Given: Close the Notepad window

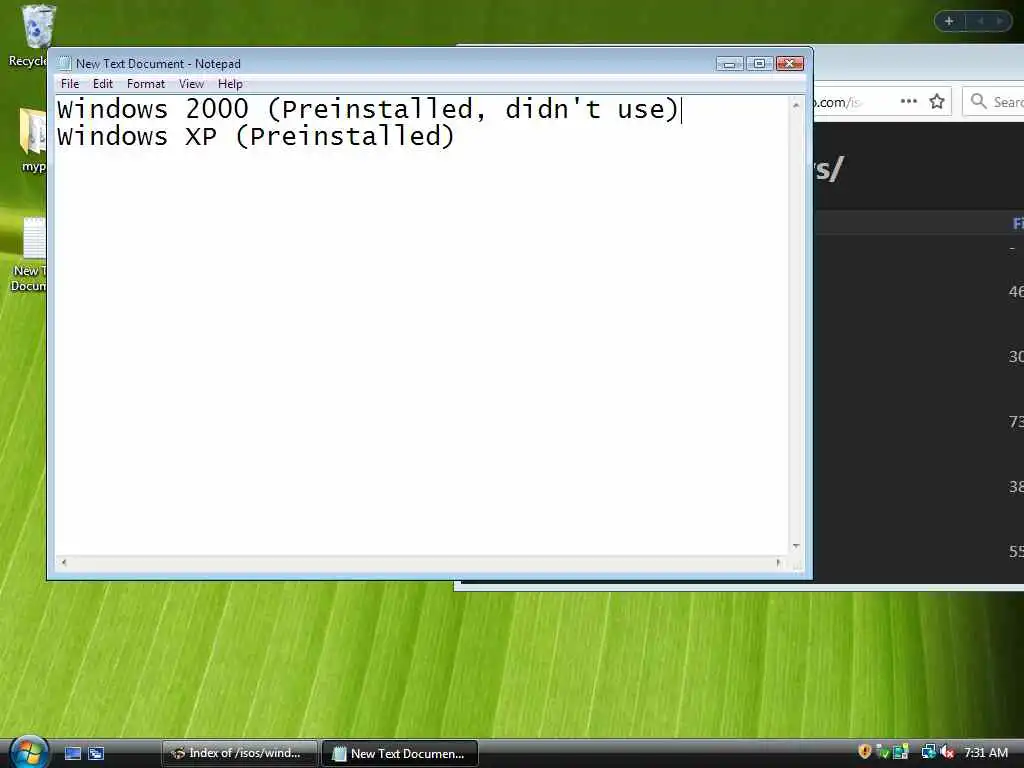Looking at the screenshot, I should (x=790, y=63).
